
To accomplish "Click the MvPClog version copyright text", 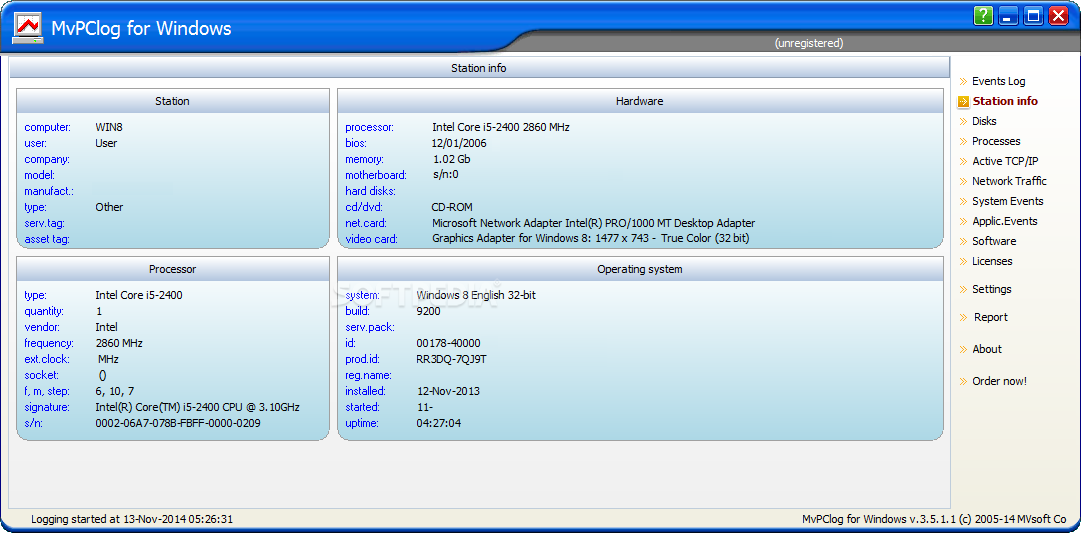I will 934,519.
